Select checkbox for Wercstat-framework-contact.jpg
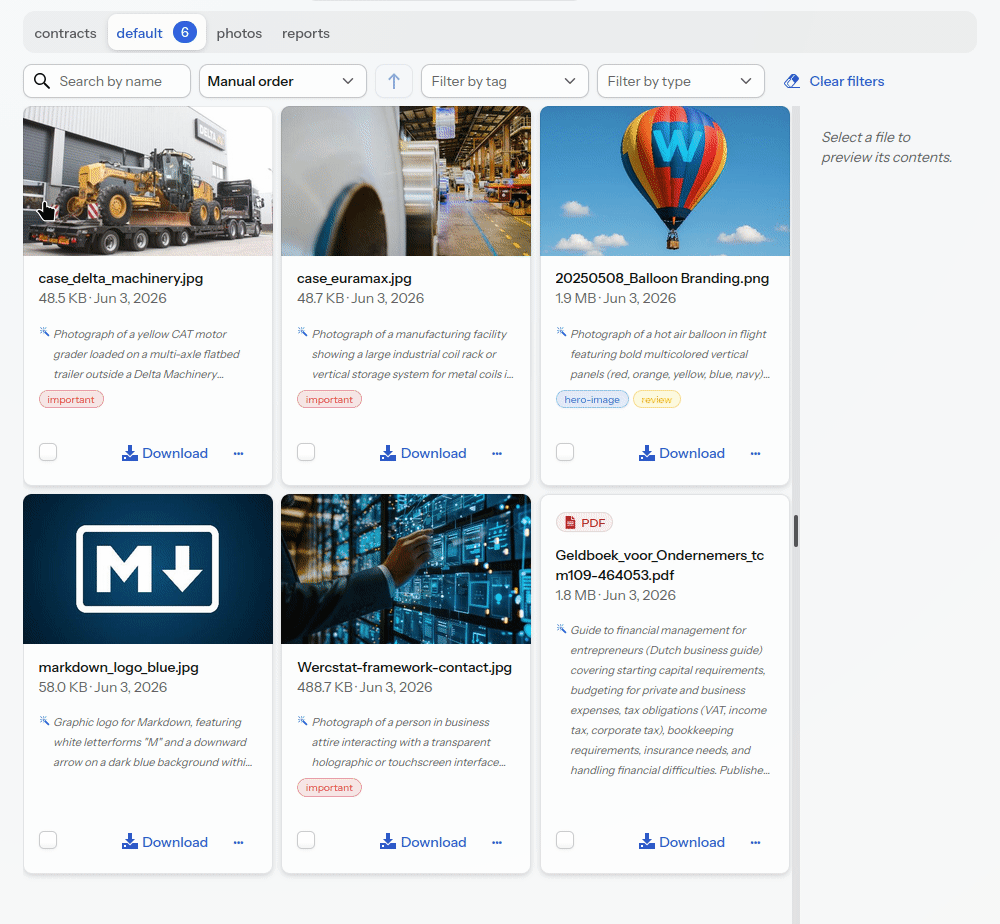Screen dimensions: 1000x924 tap(306, 840)
